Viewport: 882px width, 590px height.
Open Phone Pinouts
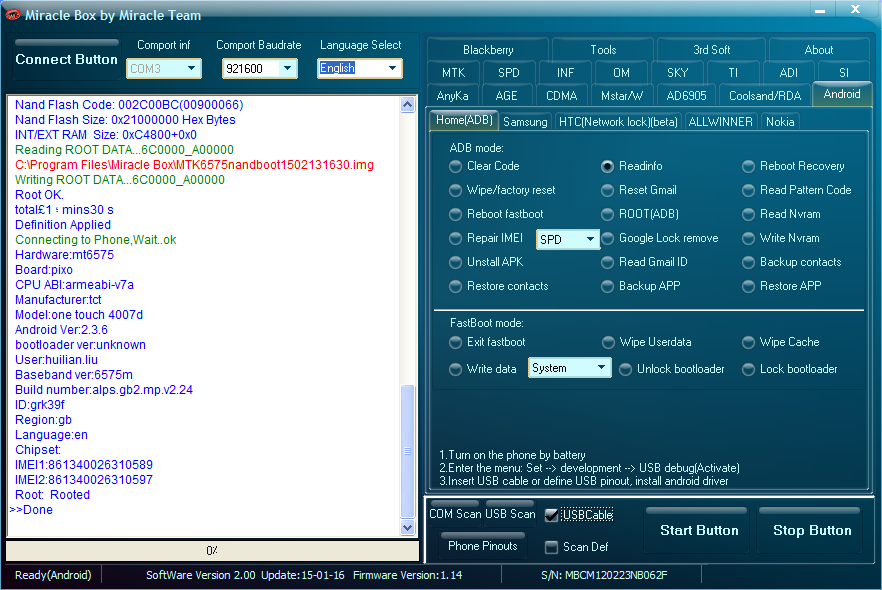coord(483,546)
